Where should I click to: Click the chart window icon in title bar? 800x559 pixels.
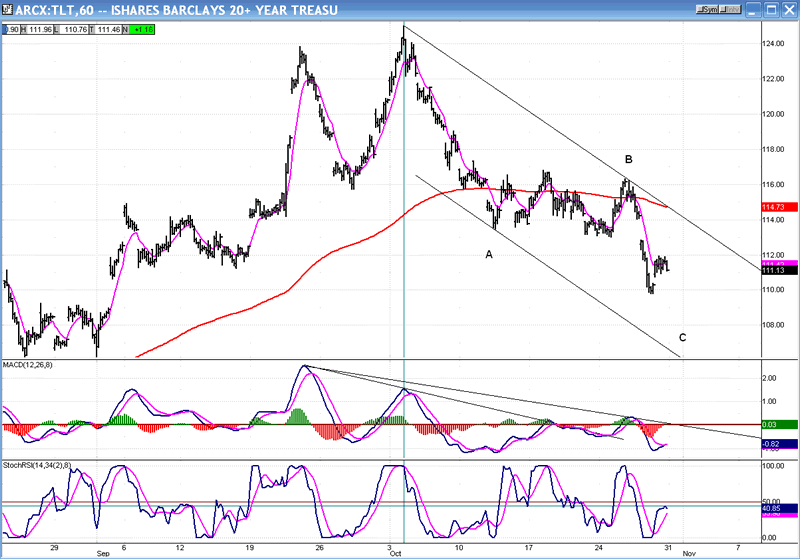click(8, 9)
